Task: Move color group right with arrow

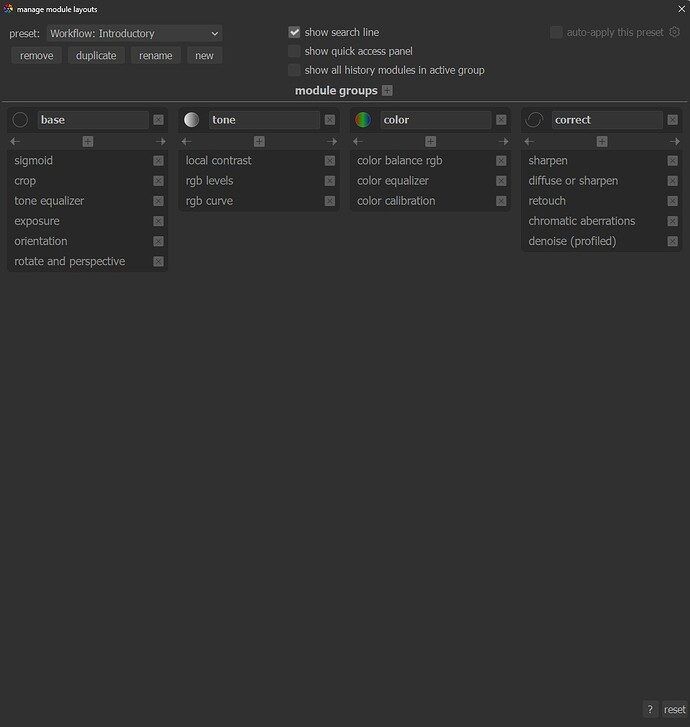Action: (x=504, y=141)
